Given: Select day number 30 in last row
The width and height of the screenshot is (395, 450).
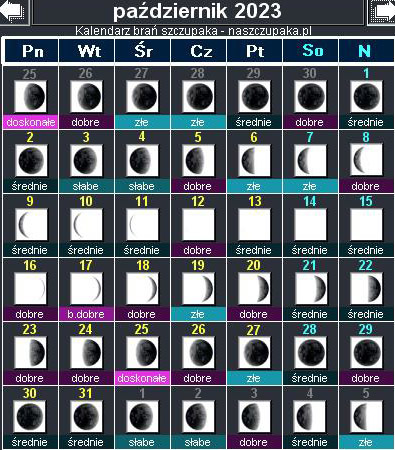Looking at the screenshot, I should click(30, 393).
